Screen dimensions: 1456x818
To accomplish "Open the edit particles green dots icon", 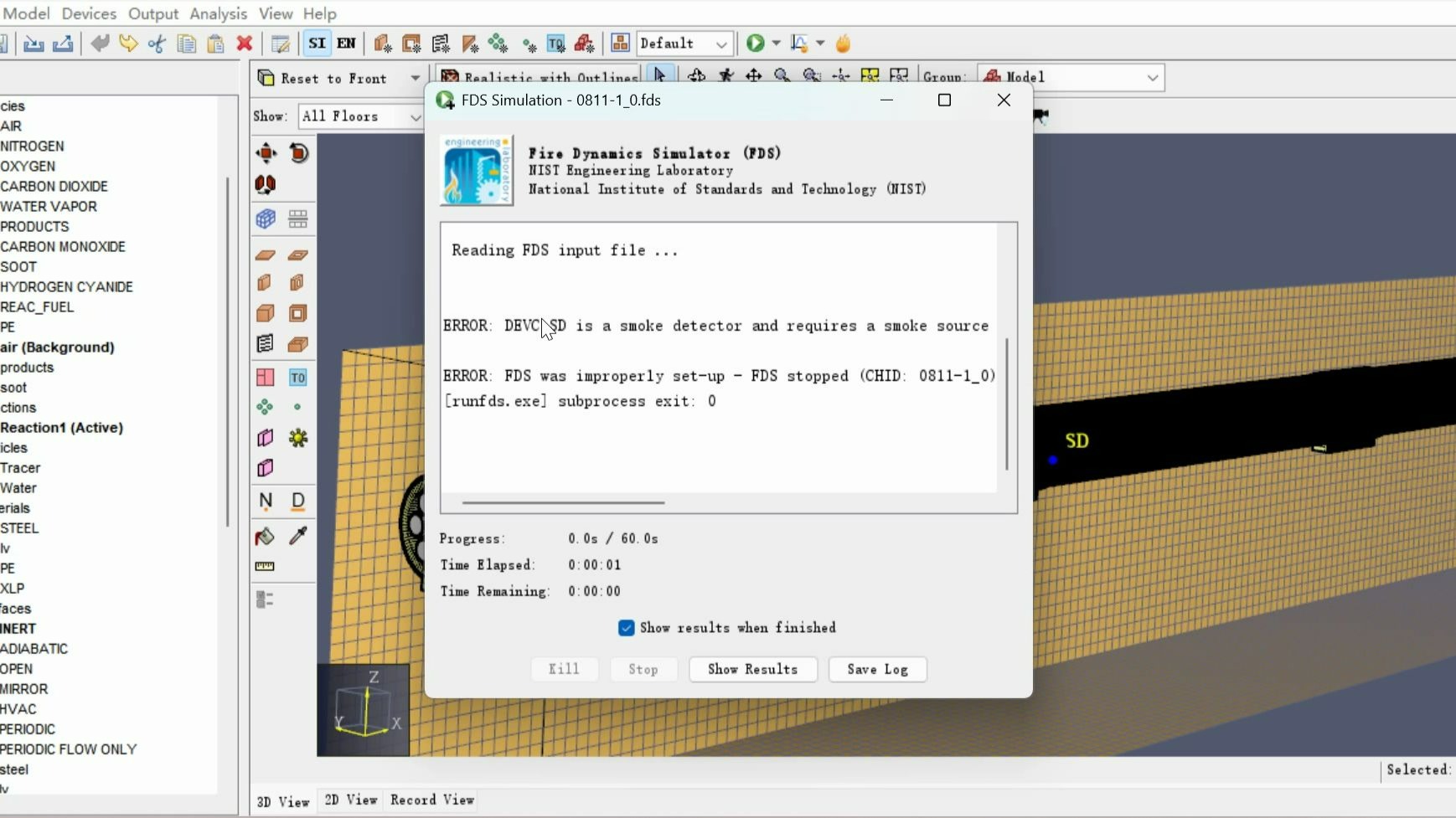I will click(x=498, y=44).
